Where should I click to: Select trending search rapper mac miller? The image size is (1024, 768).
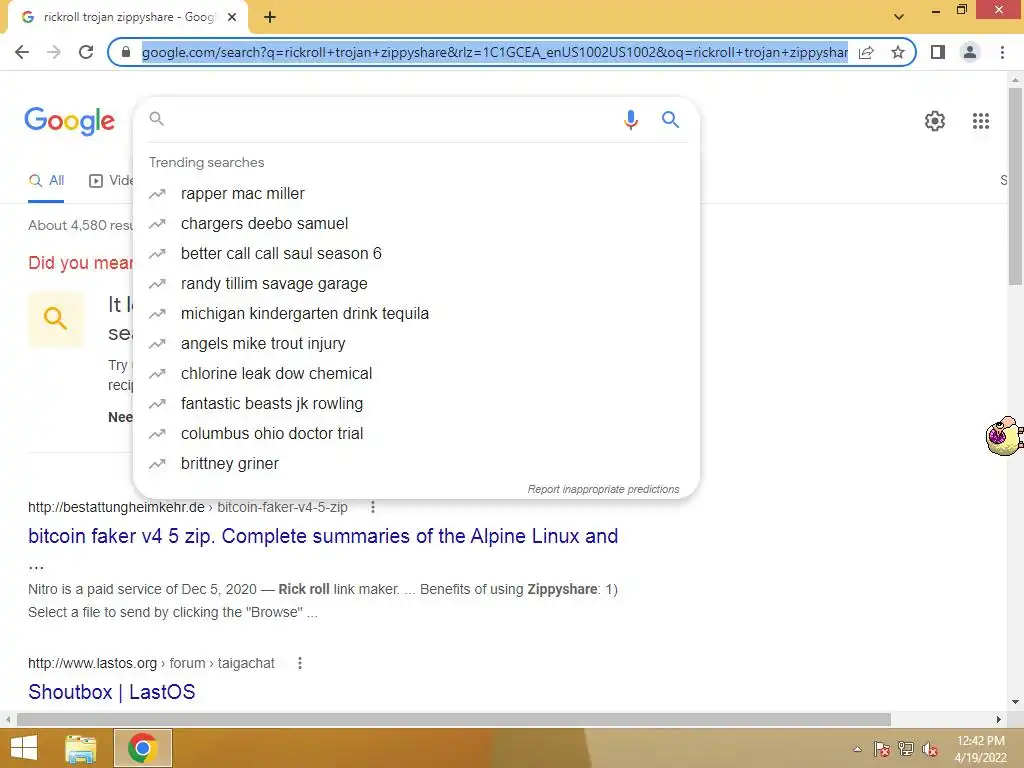point(416,193)
